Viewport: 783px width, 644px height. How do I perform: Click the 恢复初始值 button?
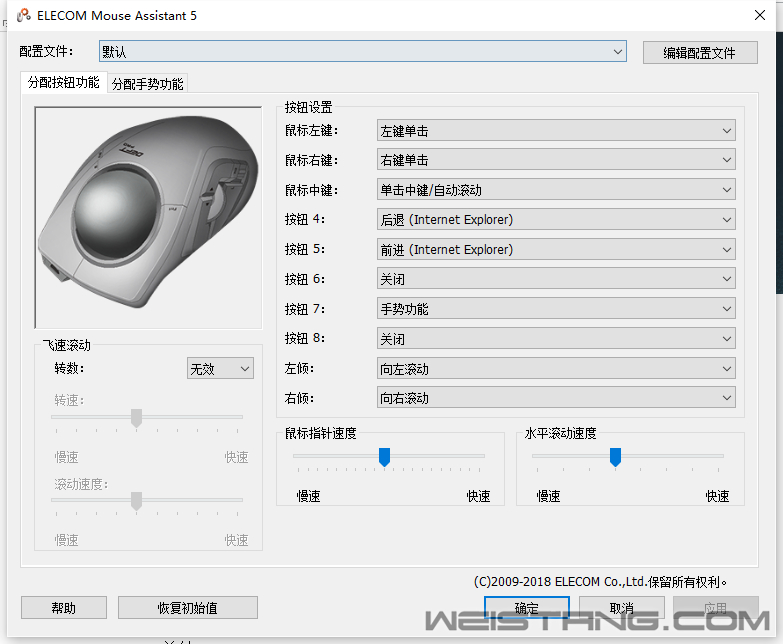[x=188, y=608]
